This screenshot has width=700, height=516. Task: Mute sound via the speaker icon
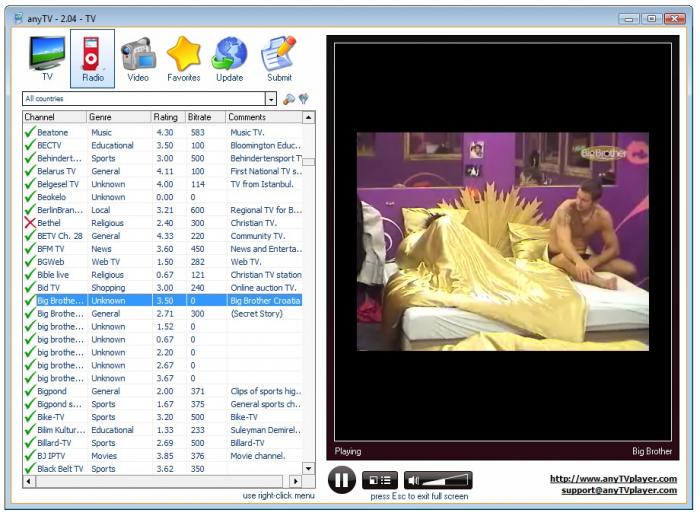point(413,480)
